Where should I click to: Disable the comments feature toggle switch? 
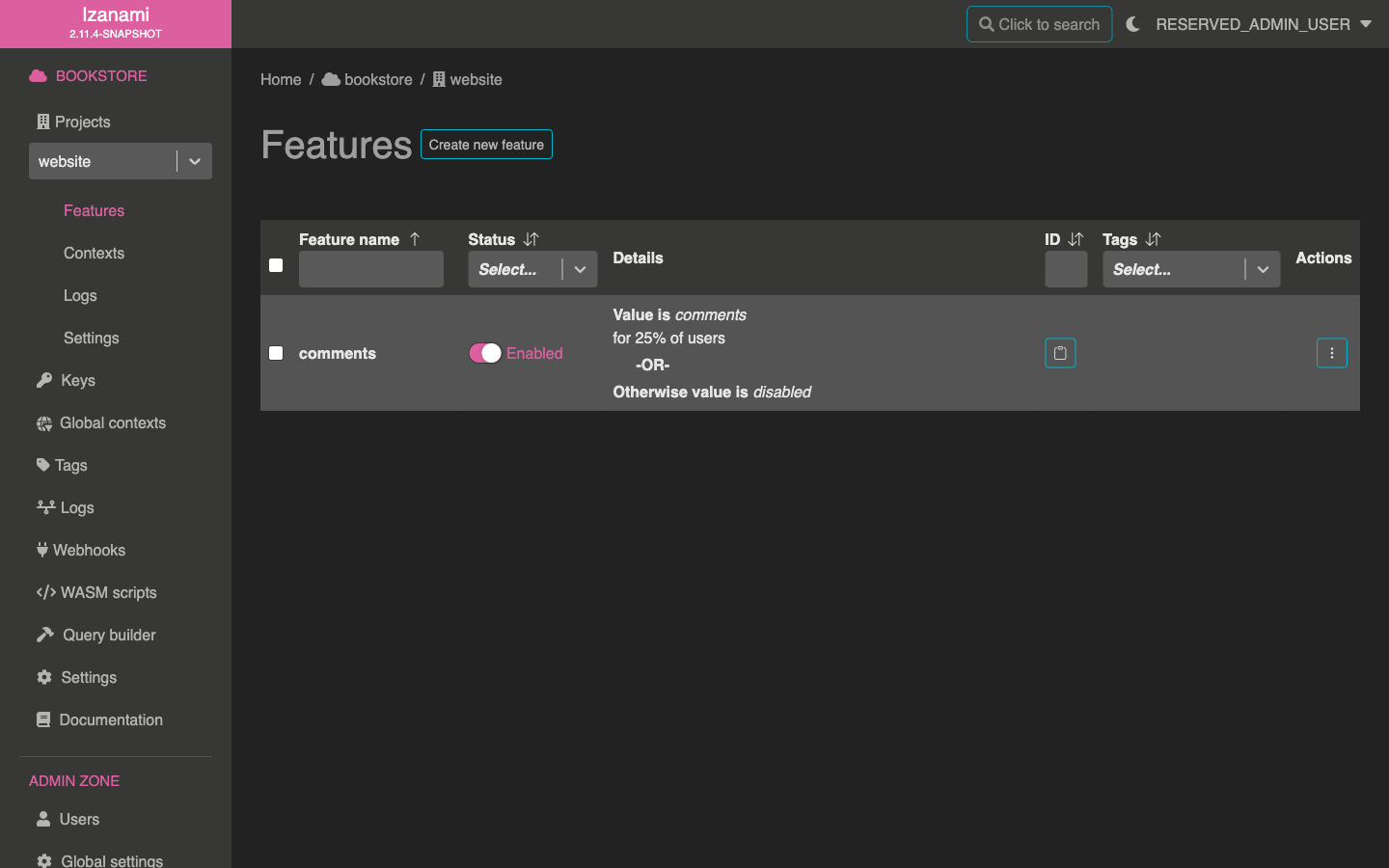(485, 353)
